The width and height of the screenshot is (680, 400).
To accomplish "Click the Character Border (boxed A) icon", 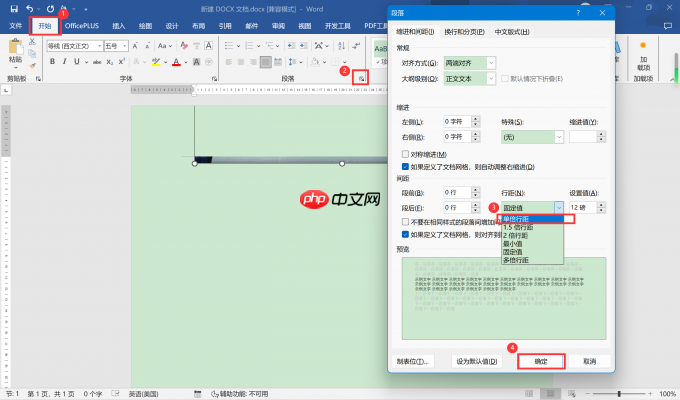I will pos(209,46).
